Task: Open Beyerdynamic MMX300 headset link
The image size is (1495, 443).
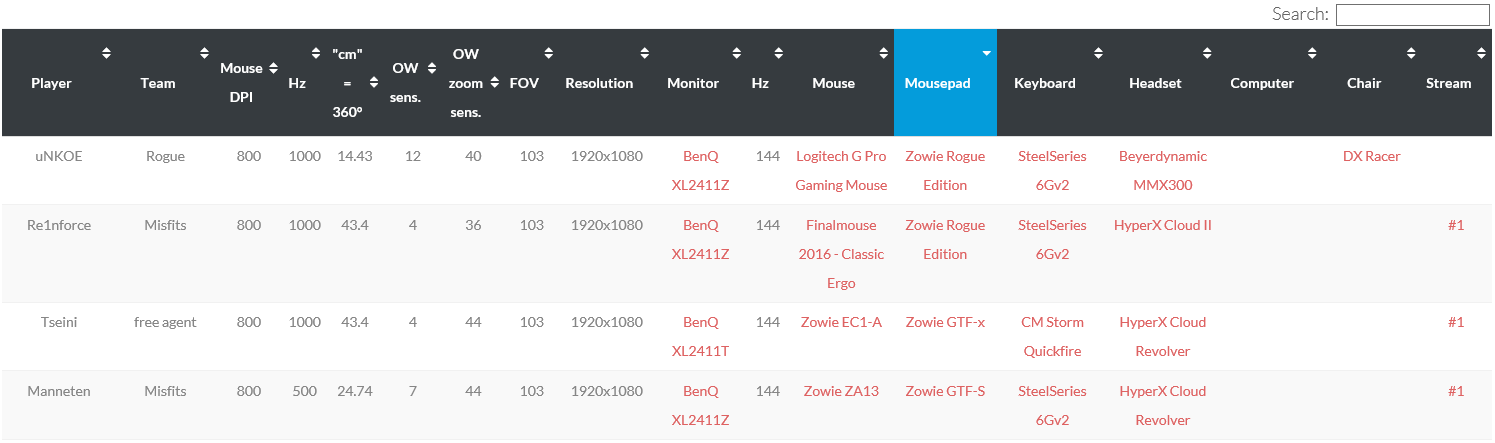Action: tap(1163, 171)
